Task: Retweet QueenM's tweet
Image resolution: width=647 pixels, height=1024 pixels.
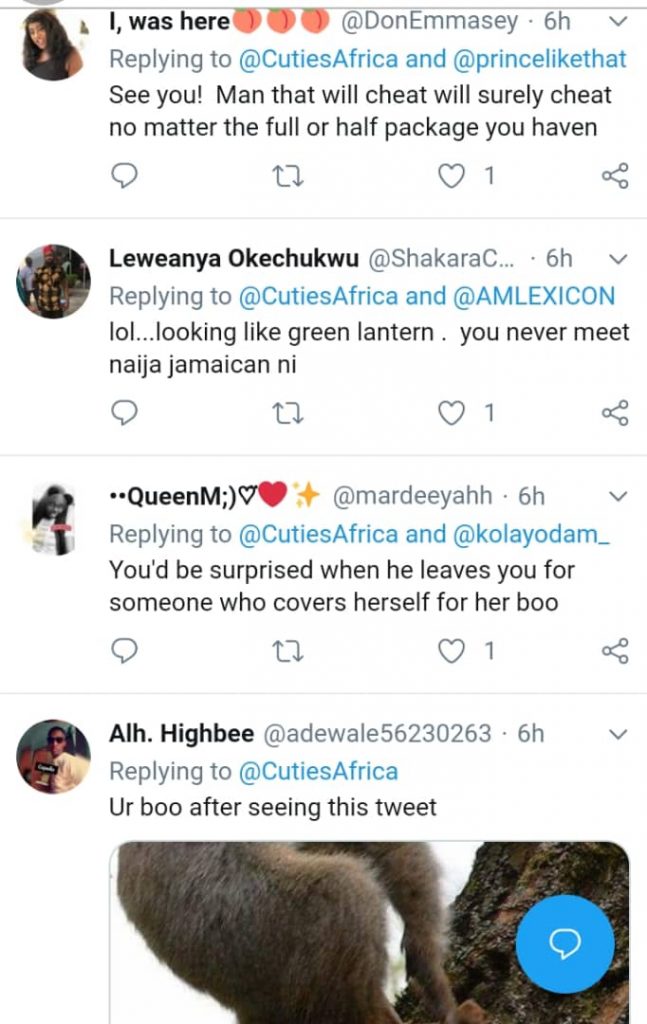Action: (x=288, y=651)
